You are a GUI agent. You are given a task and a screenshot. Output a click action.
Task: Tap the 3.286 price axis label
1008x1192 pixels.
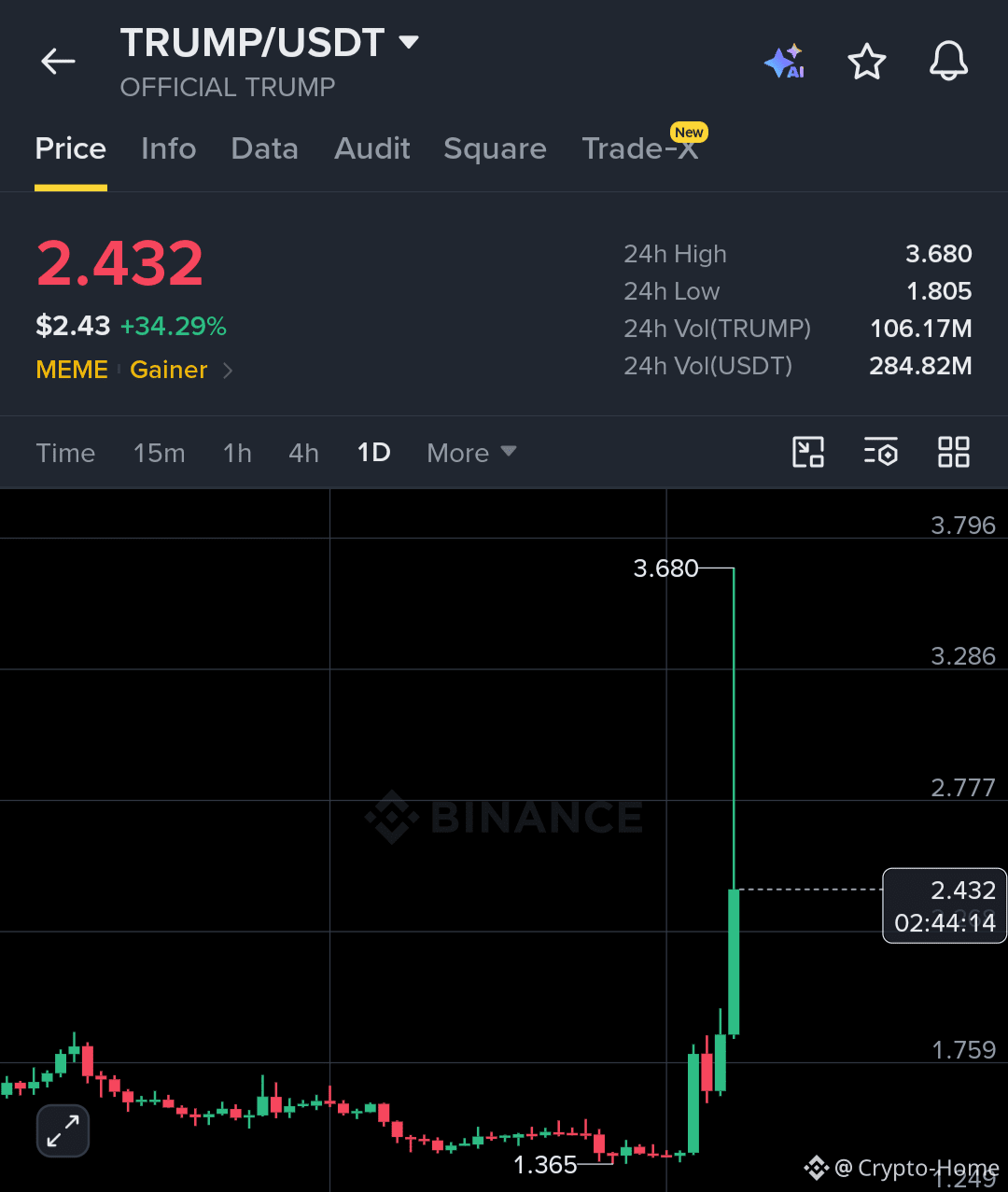(963, 656)
